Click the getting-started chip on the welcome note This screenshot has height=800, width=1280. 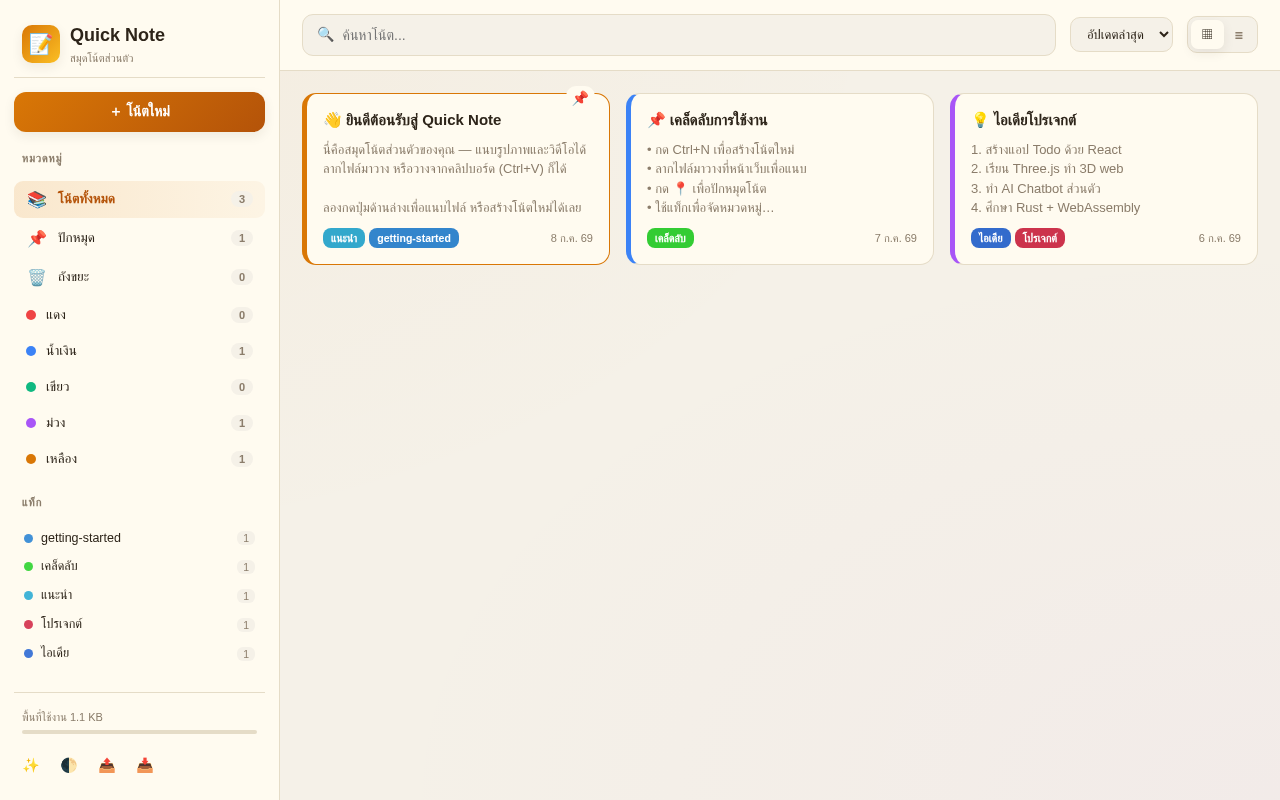pos(414,238)
